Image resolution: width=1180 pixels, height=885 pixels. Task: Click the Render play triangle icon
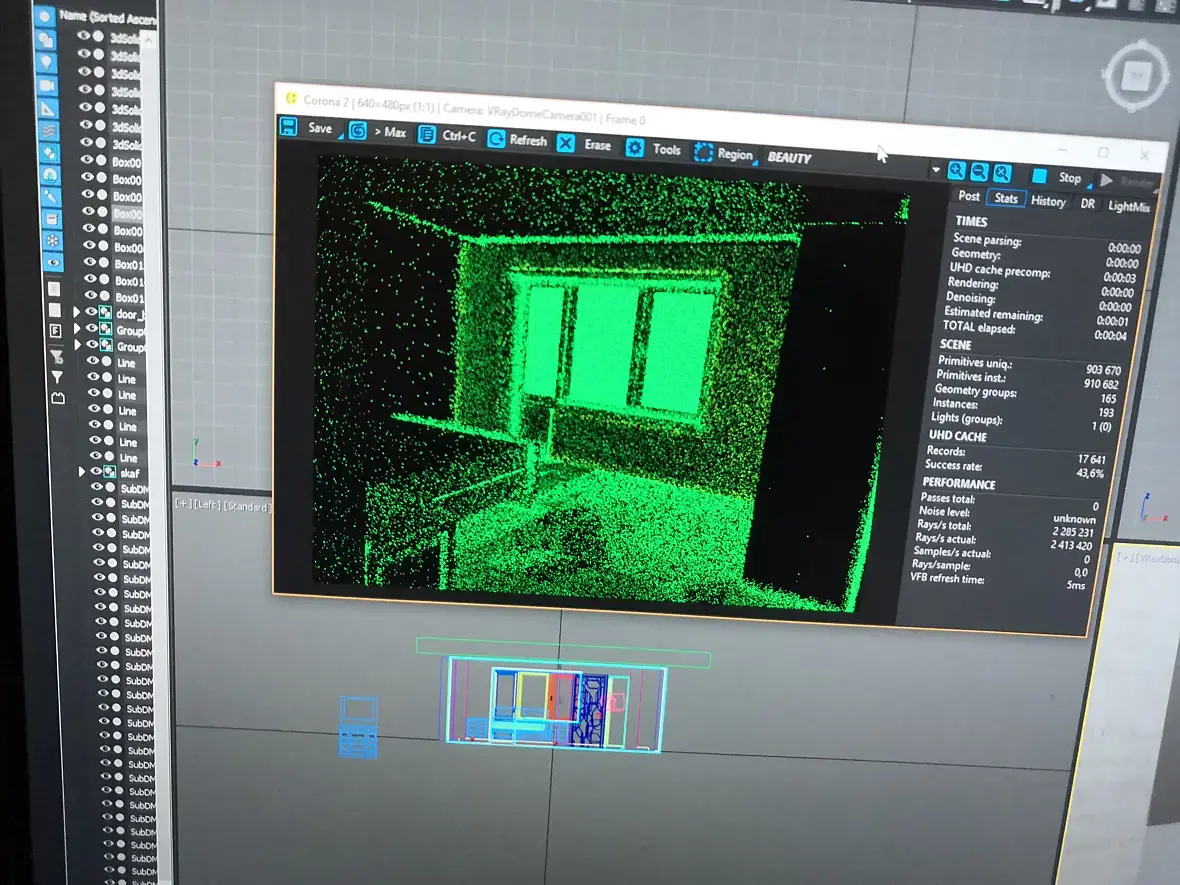(x=1106, y=180)
